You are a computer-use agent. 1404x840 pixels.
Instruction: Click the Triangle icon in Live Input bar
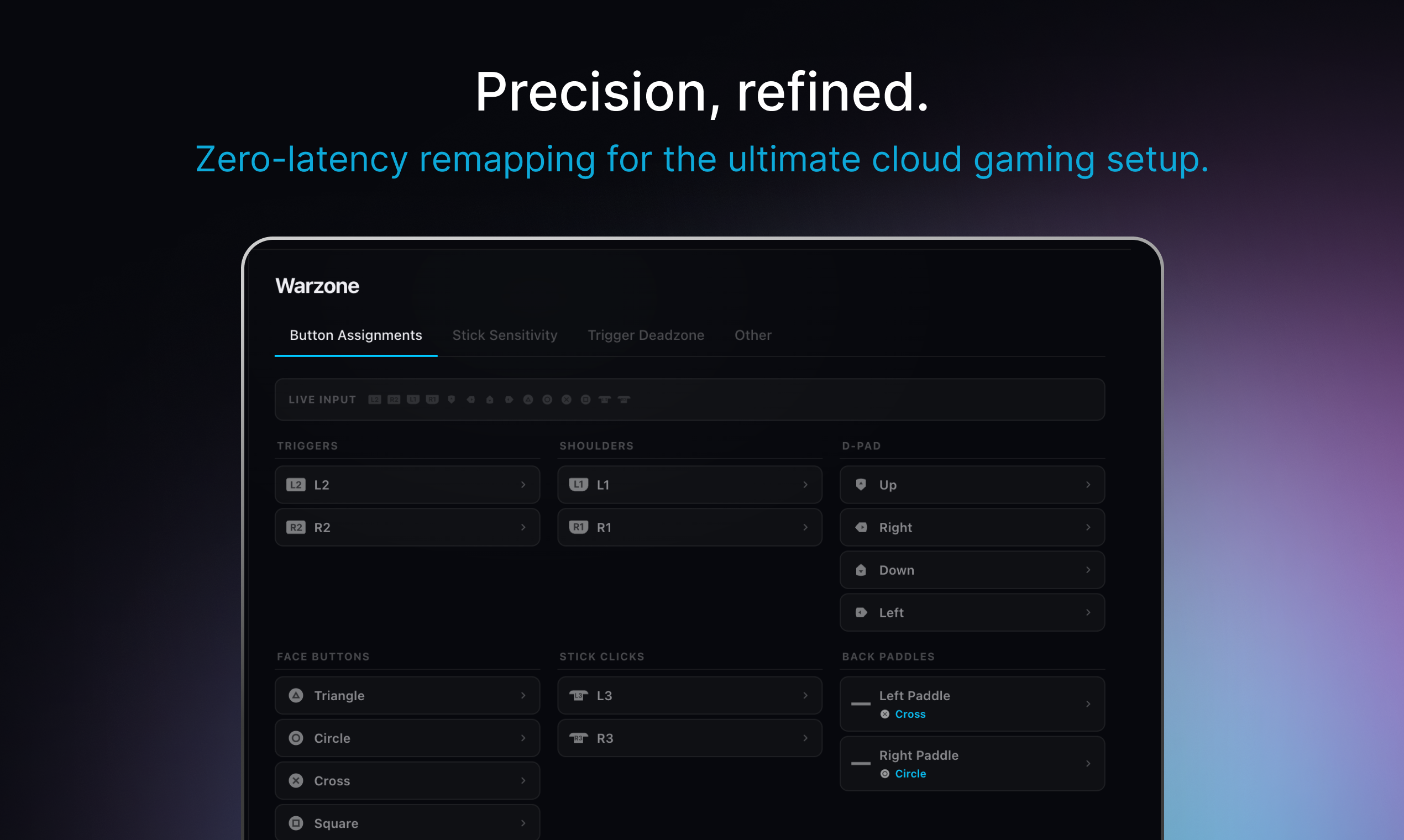click(x=529, y=400)
